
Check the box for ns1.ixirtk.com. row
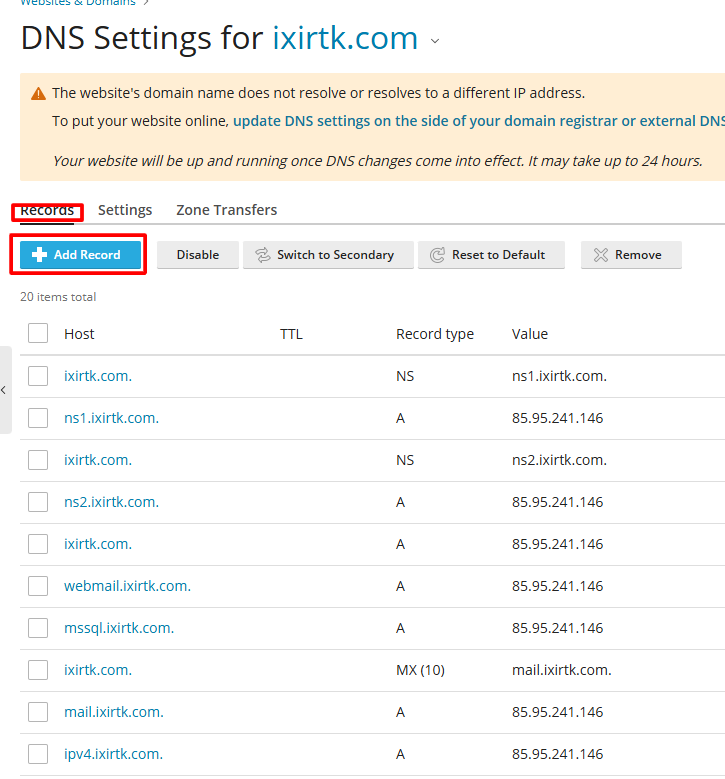pyautogui.click(x=38, y=418)
